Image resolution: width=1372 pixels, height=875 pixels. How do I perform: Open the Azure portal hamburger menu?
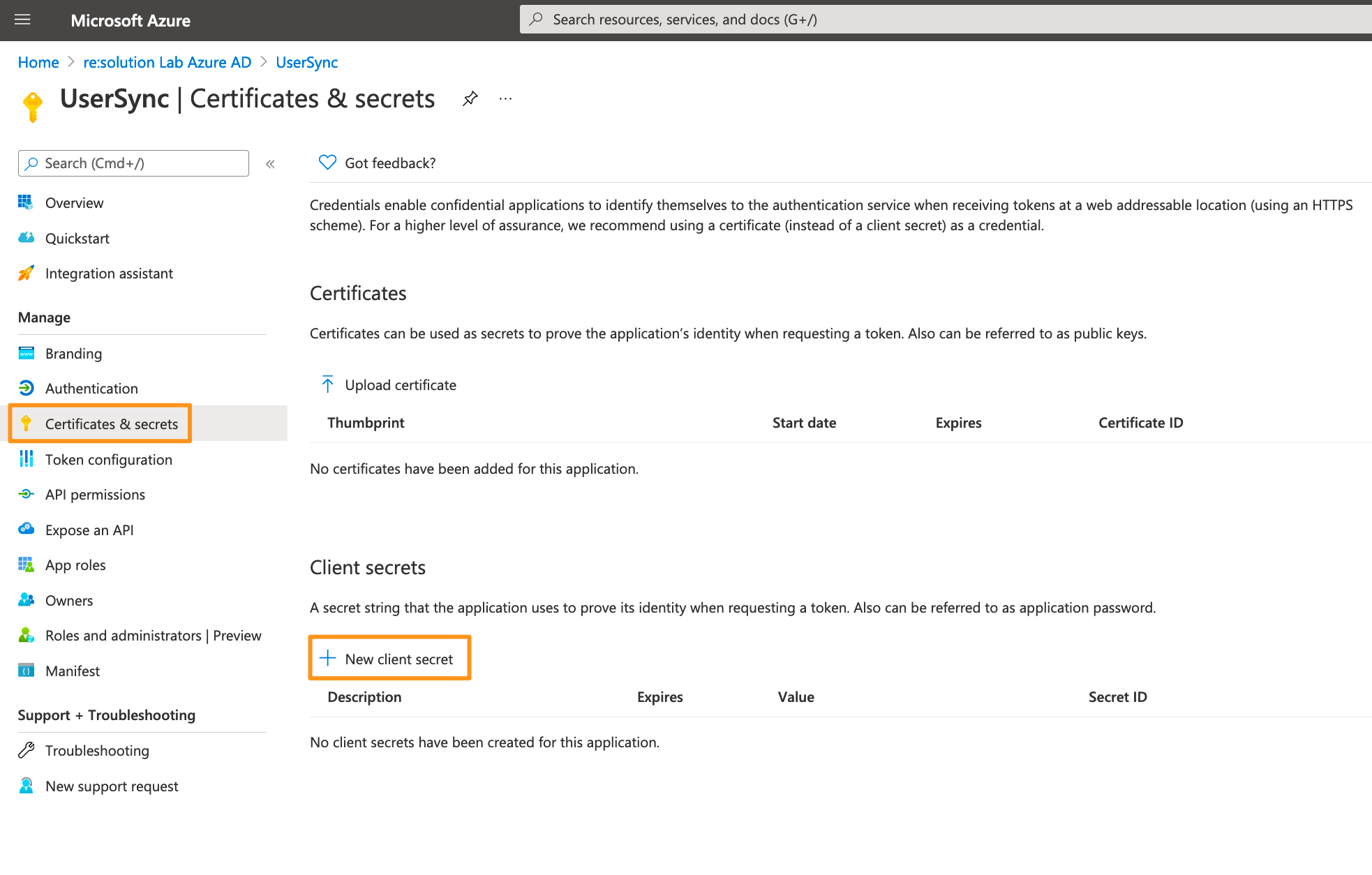coord(22,20)
